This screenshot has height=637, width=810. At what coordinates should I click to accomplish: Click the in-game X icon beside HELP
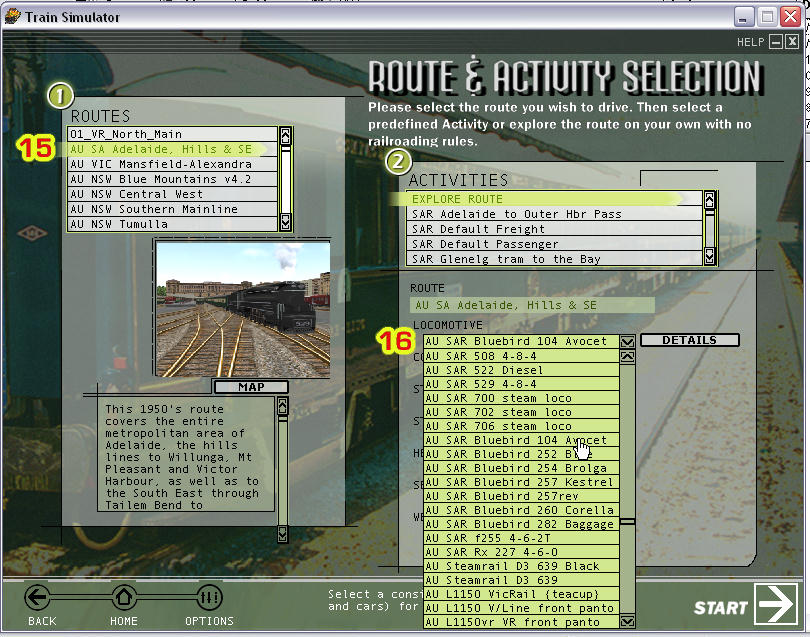pyautogui.click(x=792, y=42)
